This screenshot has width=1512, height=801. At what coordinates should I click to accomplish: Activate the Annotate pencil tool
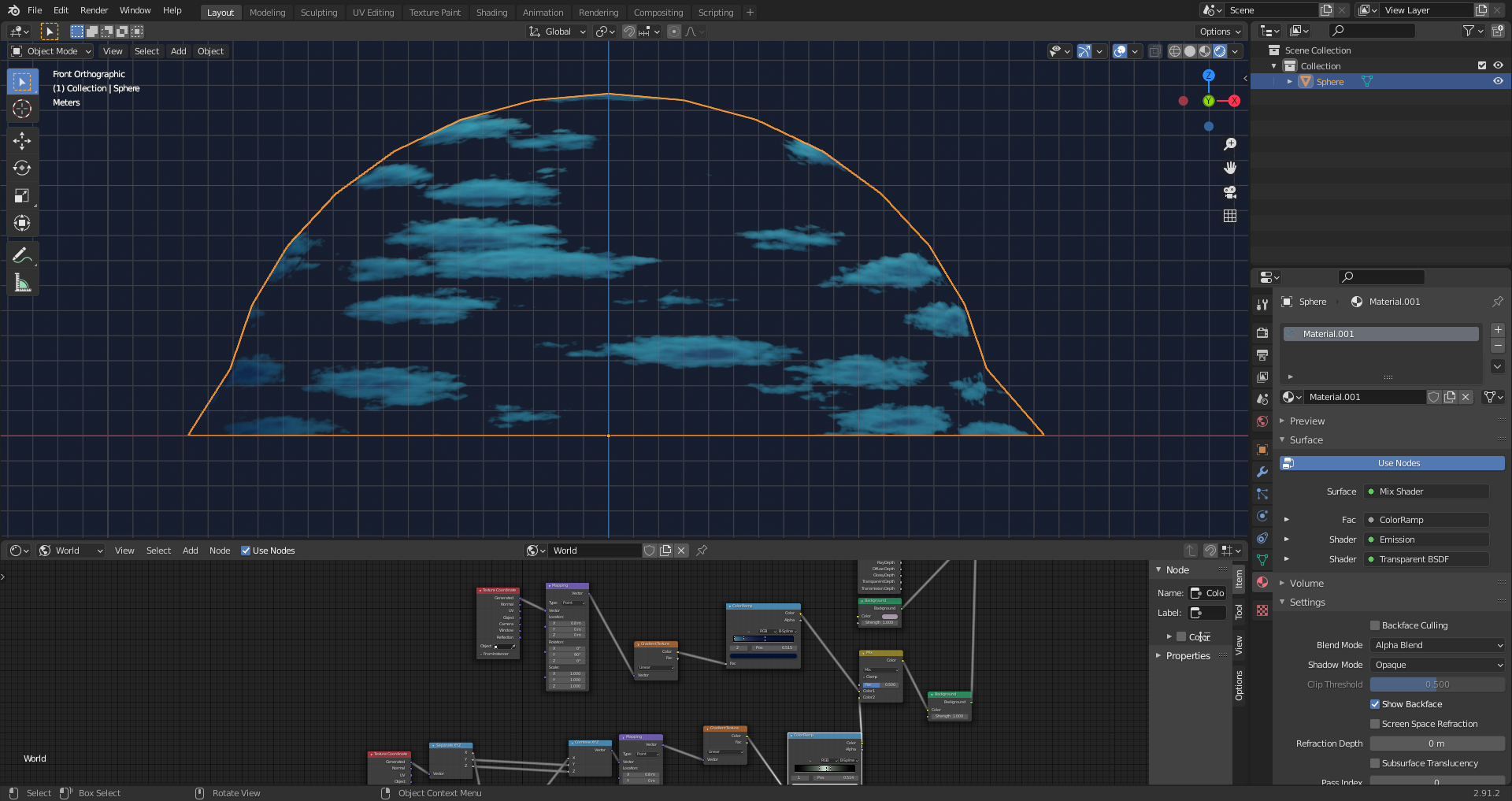(22, 255)
